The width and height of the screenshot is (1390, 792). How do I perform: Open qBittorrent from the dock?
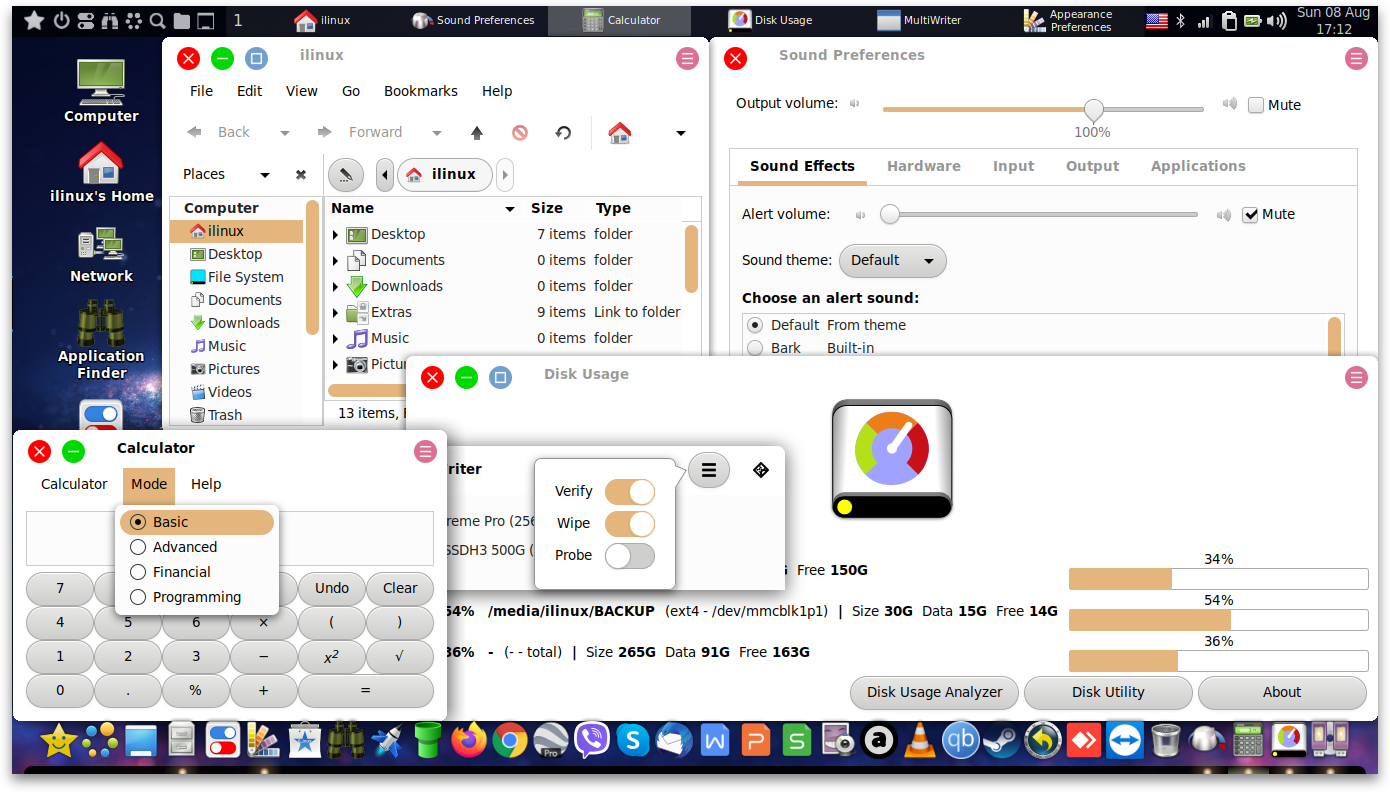point(961,741)
